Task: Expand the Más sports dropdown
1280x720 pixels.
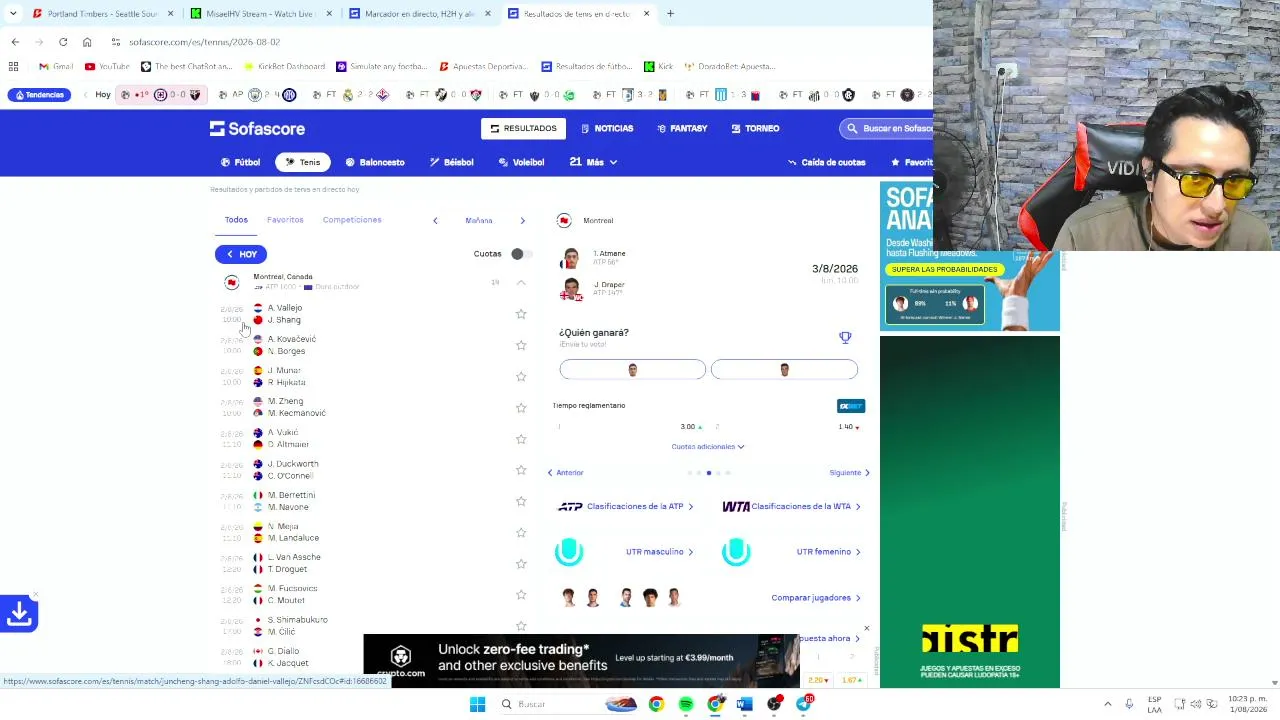Action: coord(594,162)
